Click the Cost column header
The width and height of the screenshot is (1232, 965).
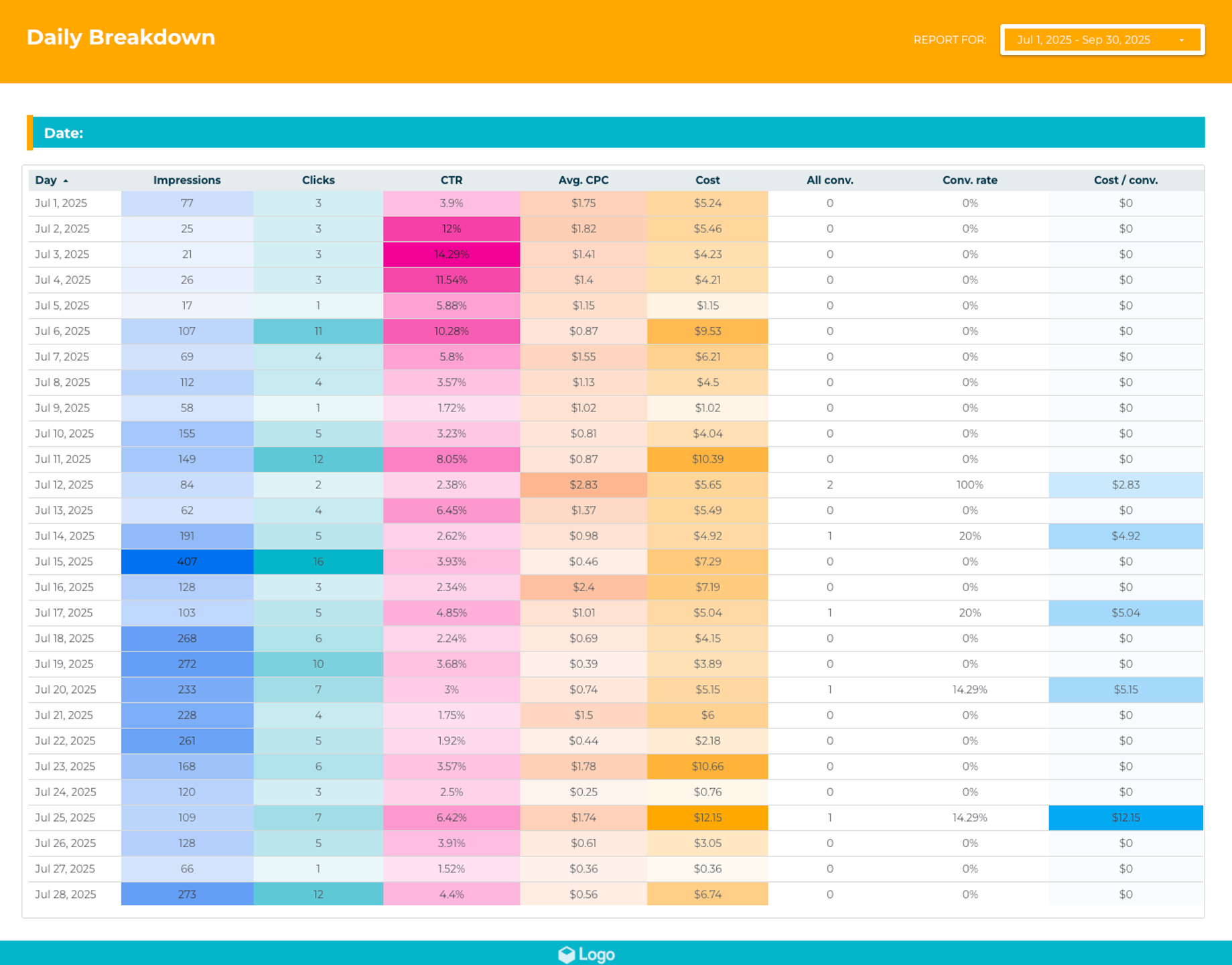point(707,180)
